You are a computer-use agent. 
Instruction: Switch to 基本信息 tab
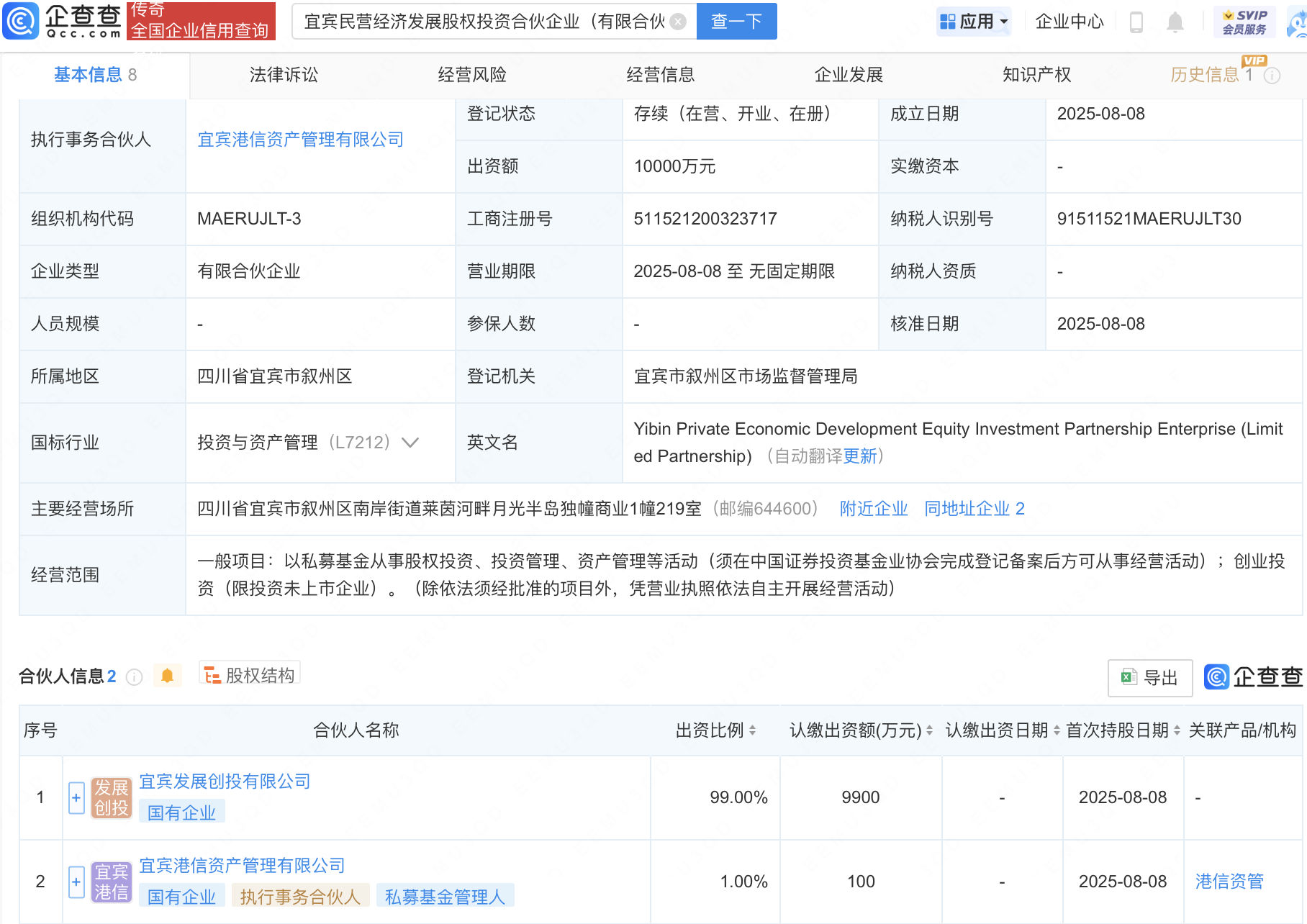pyautogui.click(x=95, y=75)
